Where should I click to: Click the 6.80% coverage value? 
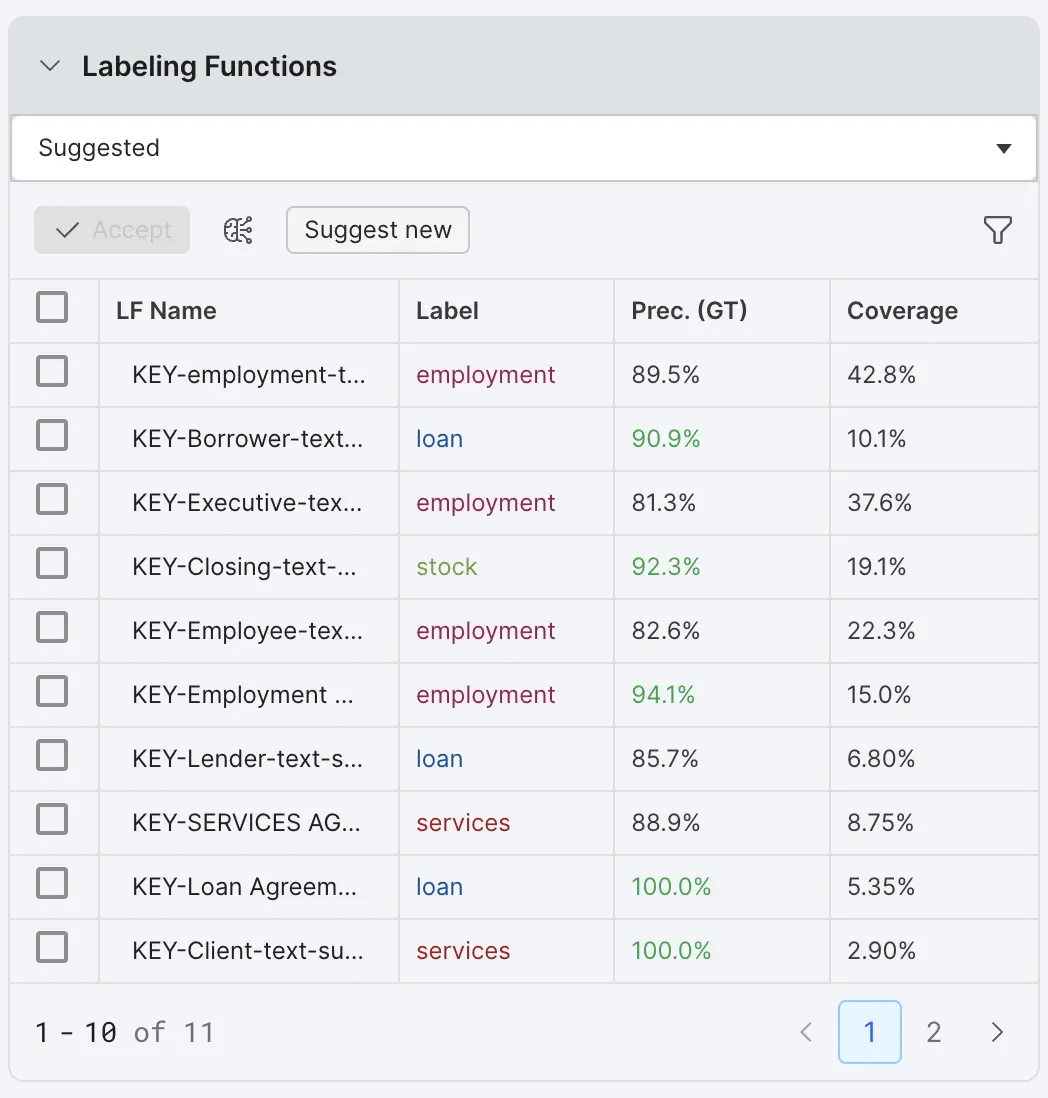click(x=881, y=758)
